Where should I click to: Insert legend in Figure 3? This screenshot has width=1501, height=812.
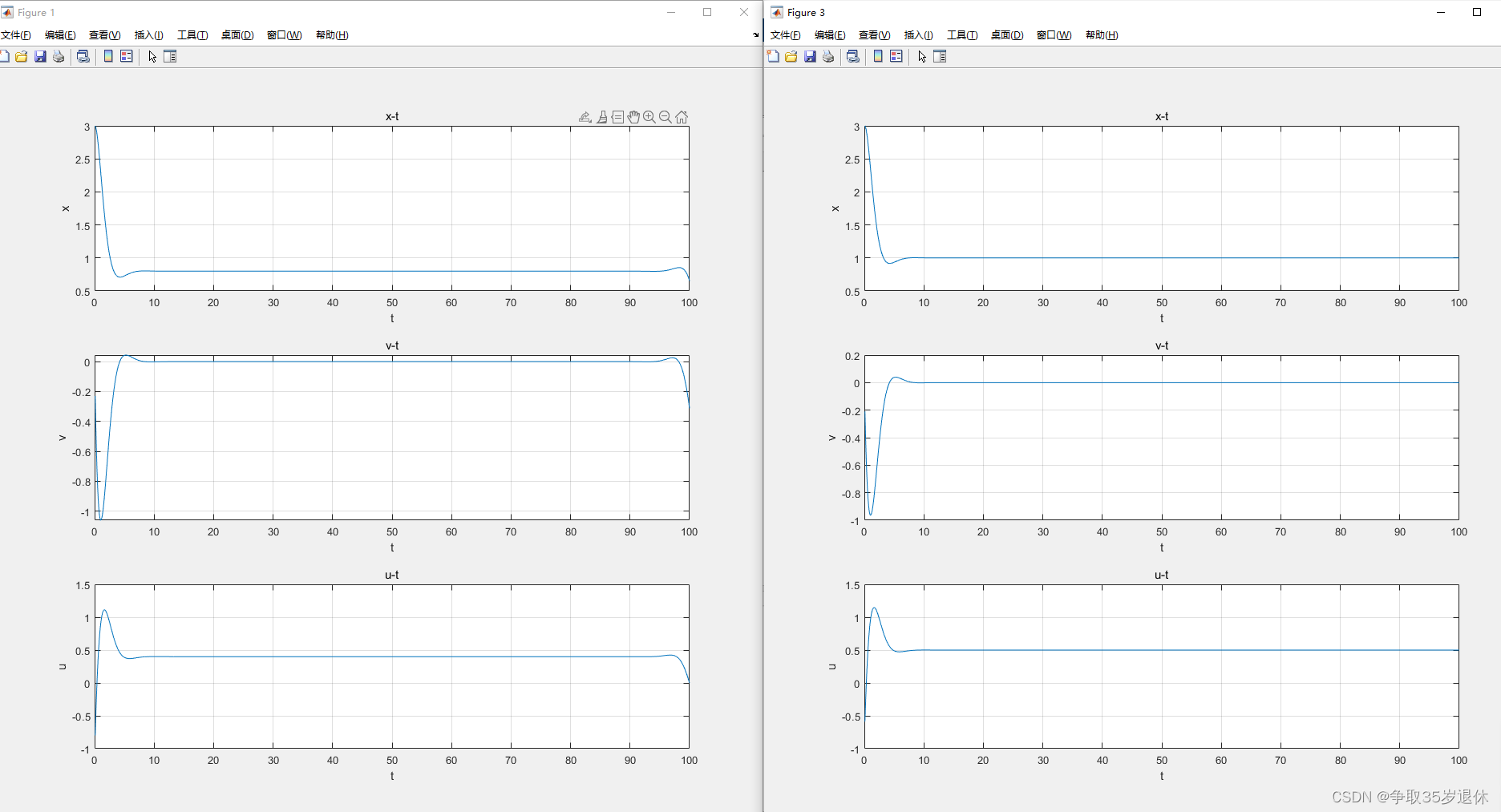pos(896,56)
